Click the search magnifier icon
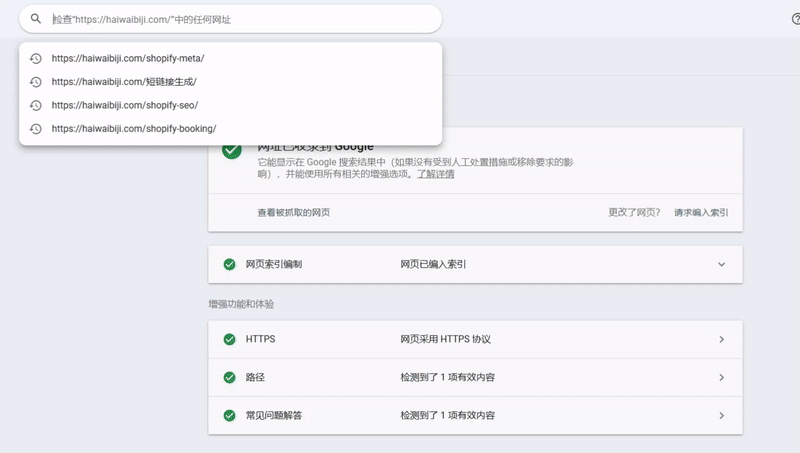The image size is (800, 453). pos(35,19)
